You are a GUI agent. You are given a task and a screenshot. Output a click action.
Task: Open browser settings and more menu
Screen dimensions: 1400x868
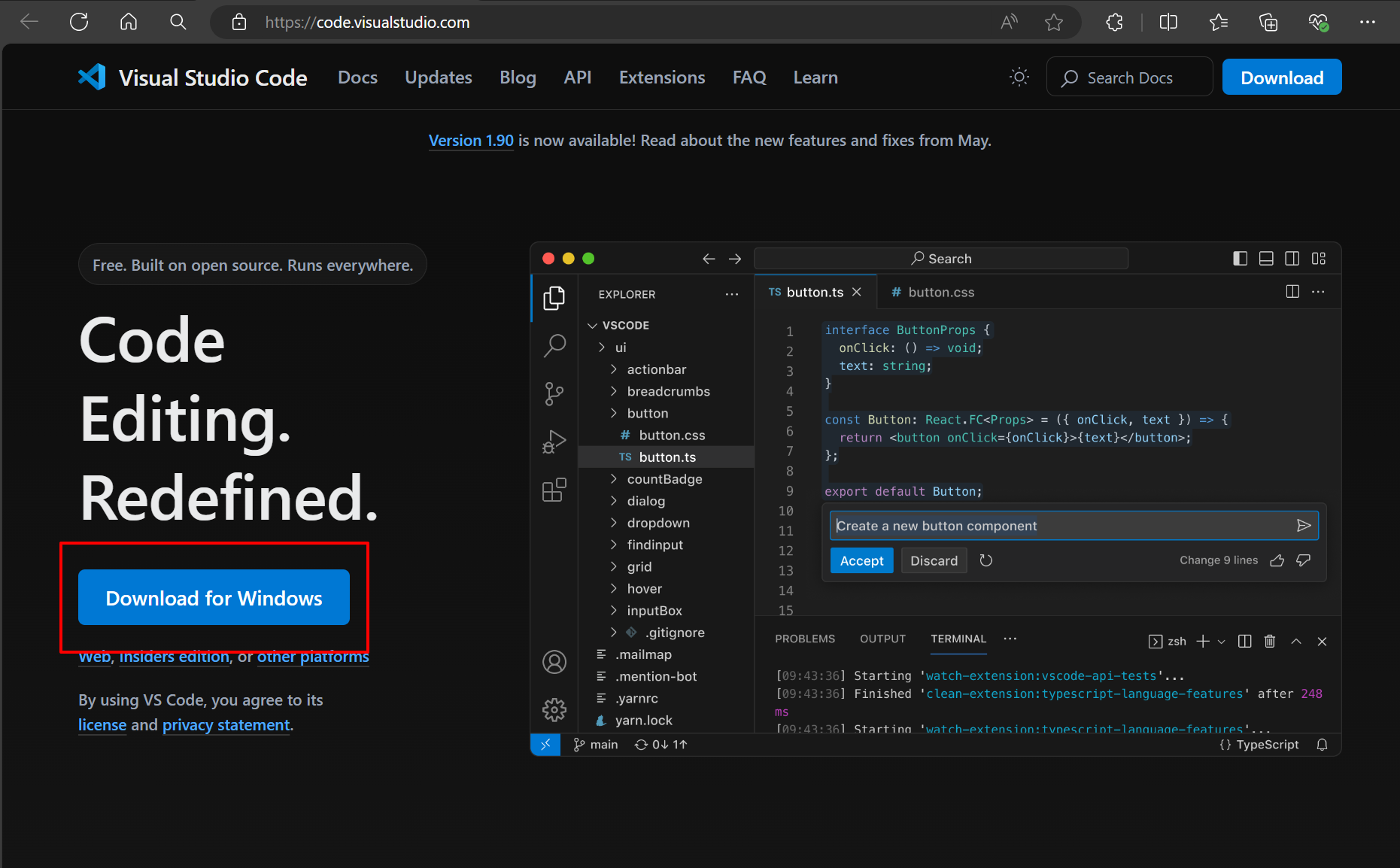pos(1368,23)
